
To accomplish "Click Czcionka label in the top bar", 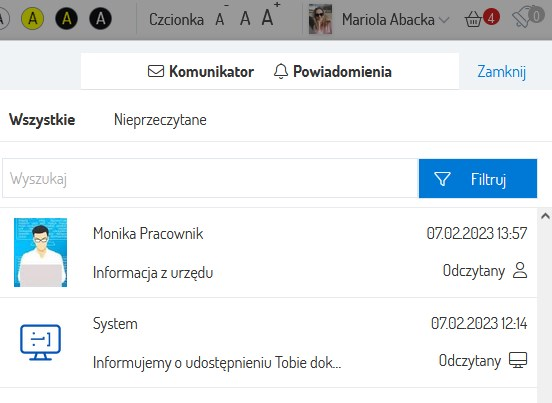I will pyautogui.click(x=176, y=19).
